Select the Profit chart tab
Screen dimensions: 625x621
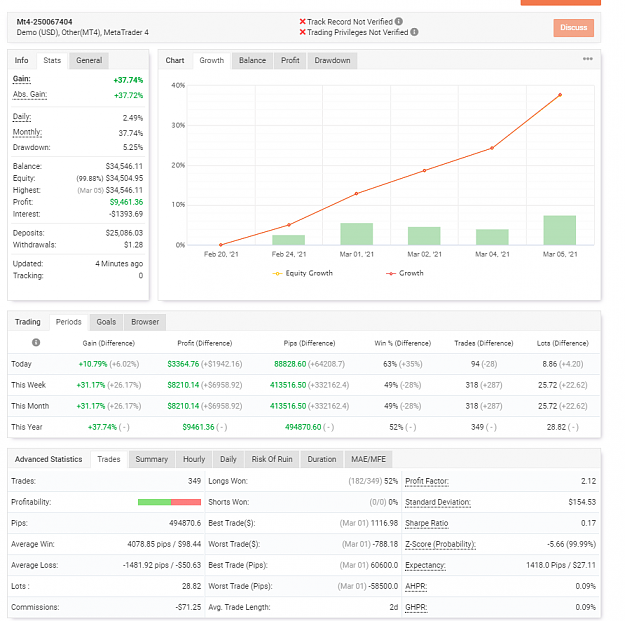(x=290, y=61)
